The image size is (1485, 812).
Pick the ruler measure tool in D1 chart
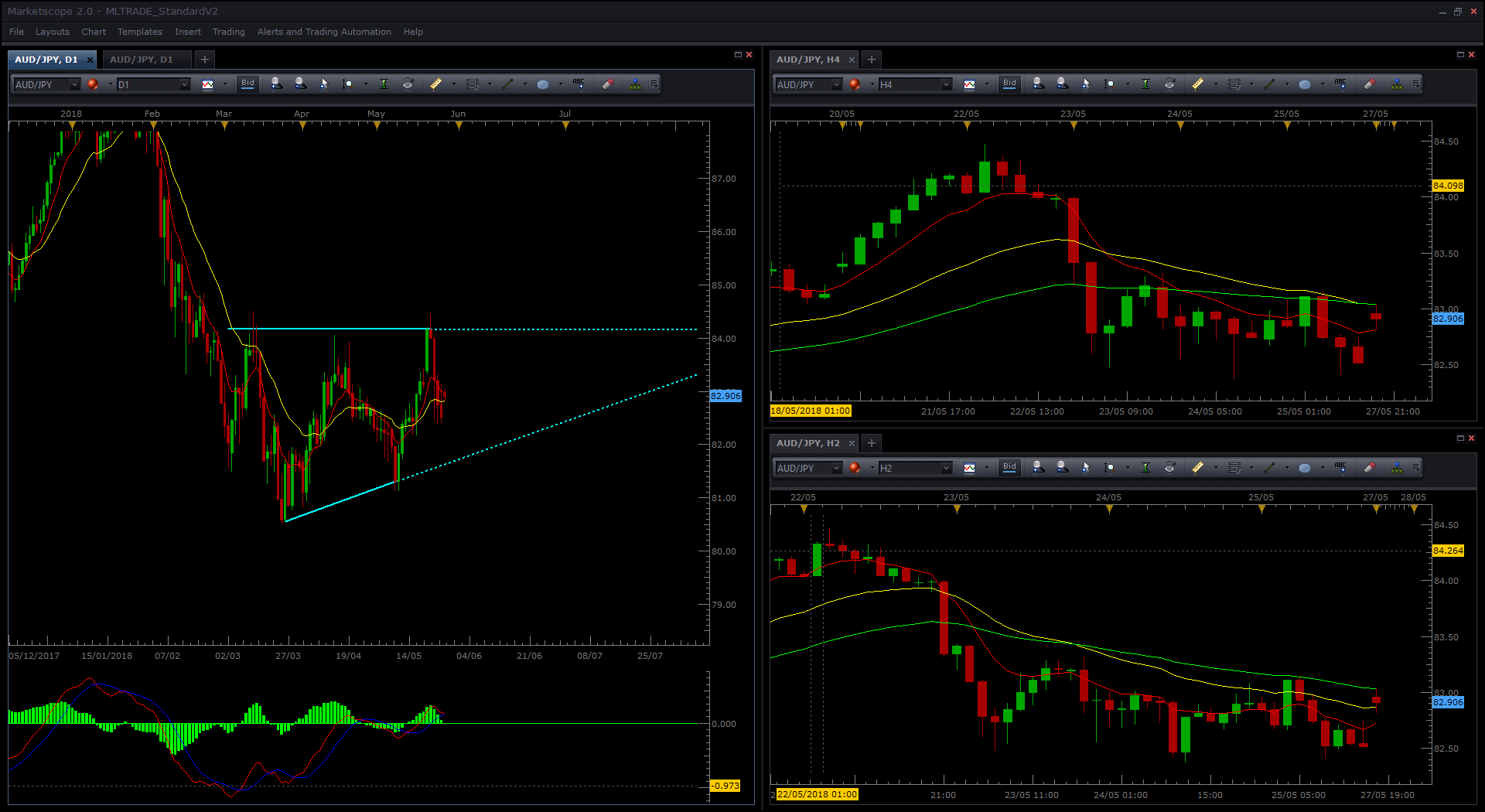pyautogui.click(x=436, y=84)
